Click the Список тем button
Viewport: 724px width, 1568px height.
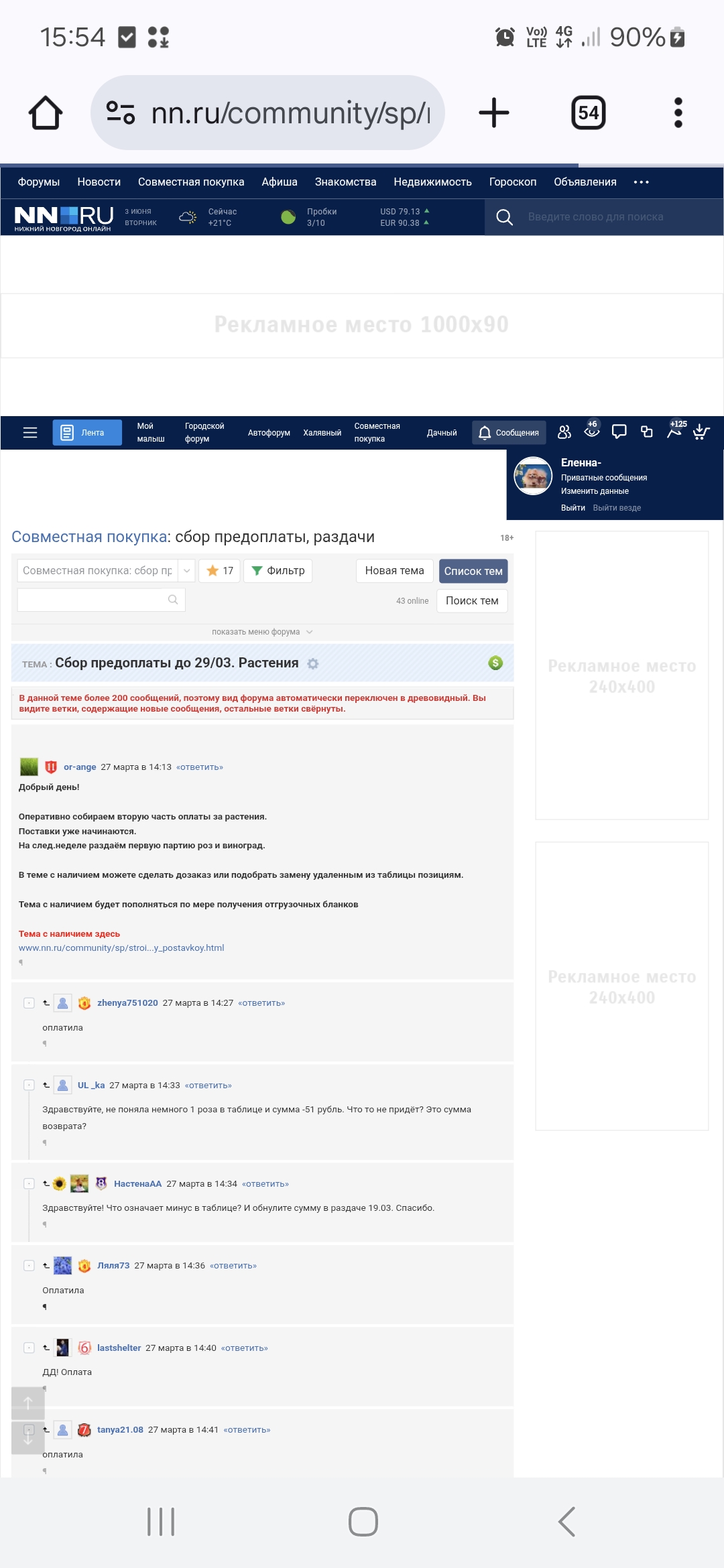click(x=473, y=571)
